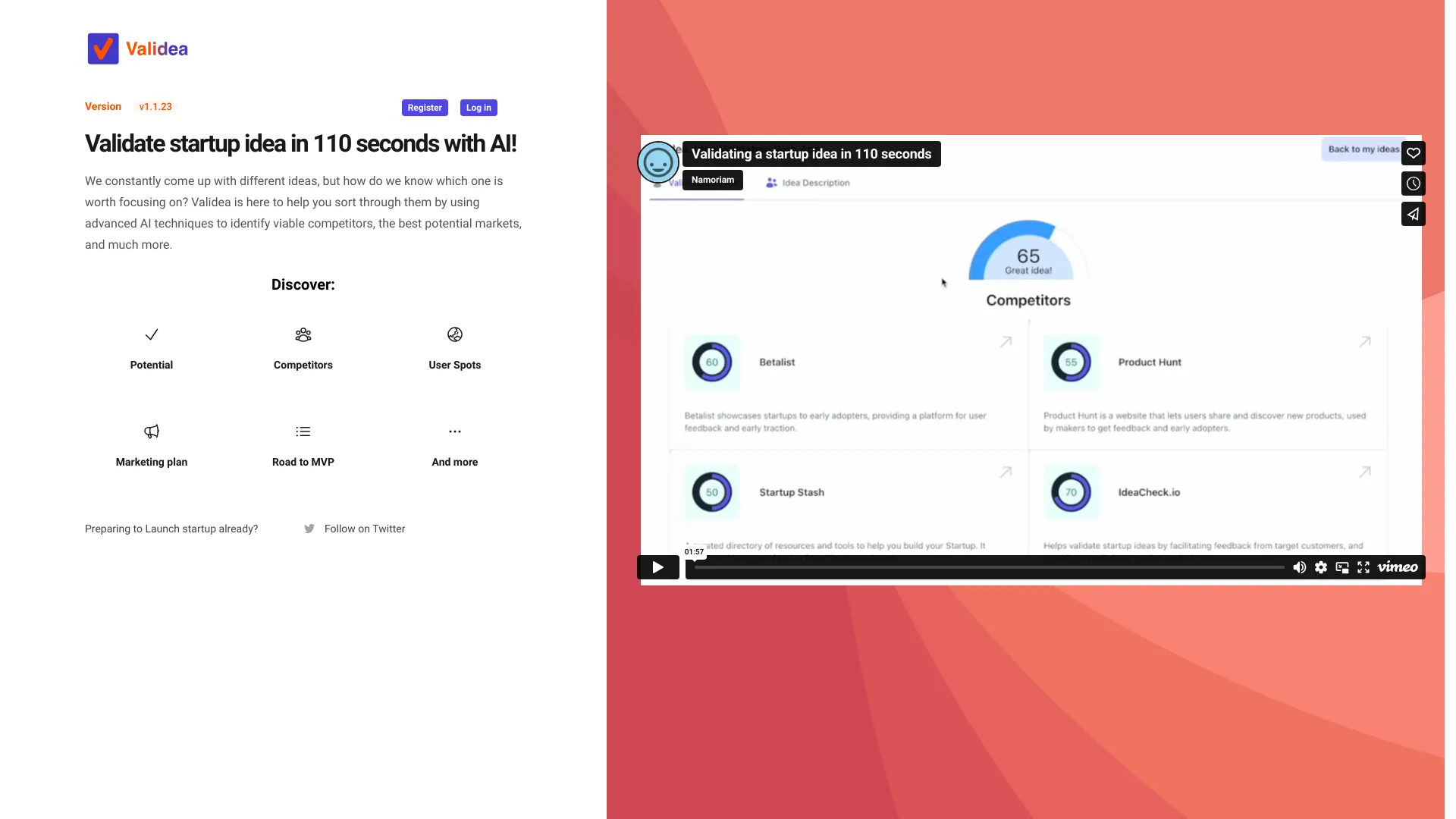This screenshot has width=1456, height=819.
Task: Click the User Spots globe icon
Action: click(x=454, y=334)
